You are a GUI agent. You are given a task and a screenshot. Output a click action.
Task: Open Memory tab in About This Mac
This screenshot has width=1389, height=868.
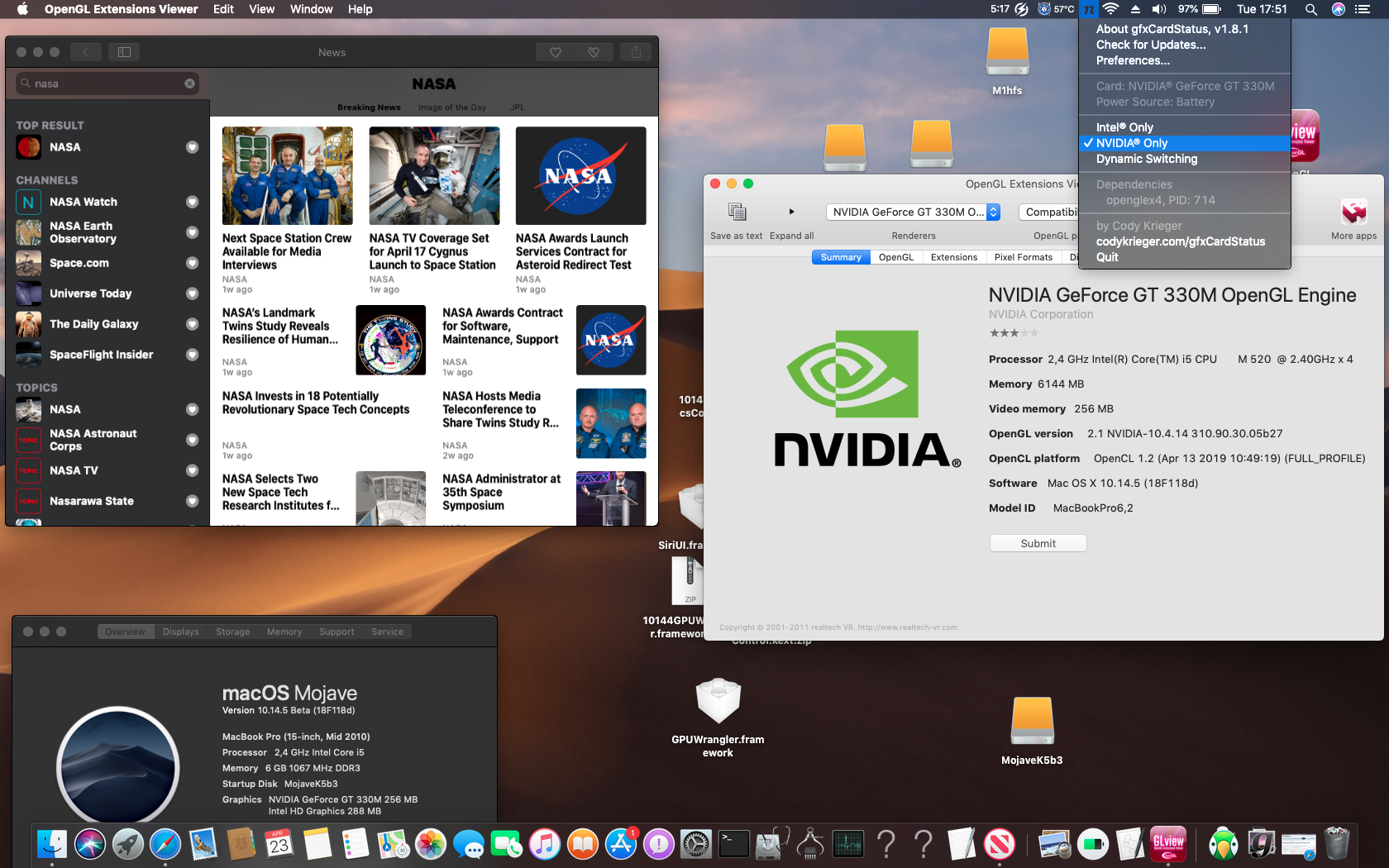coord(284,632)
